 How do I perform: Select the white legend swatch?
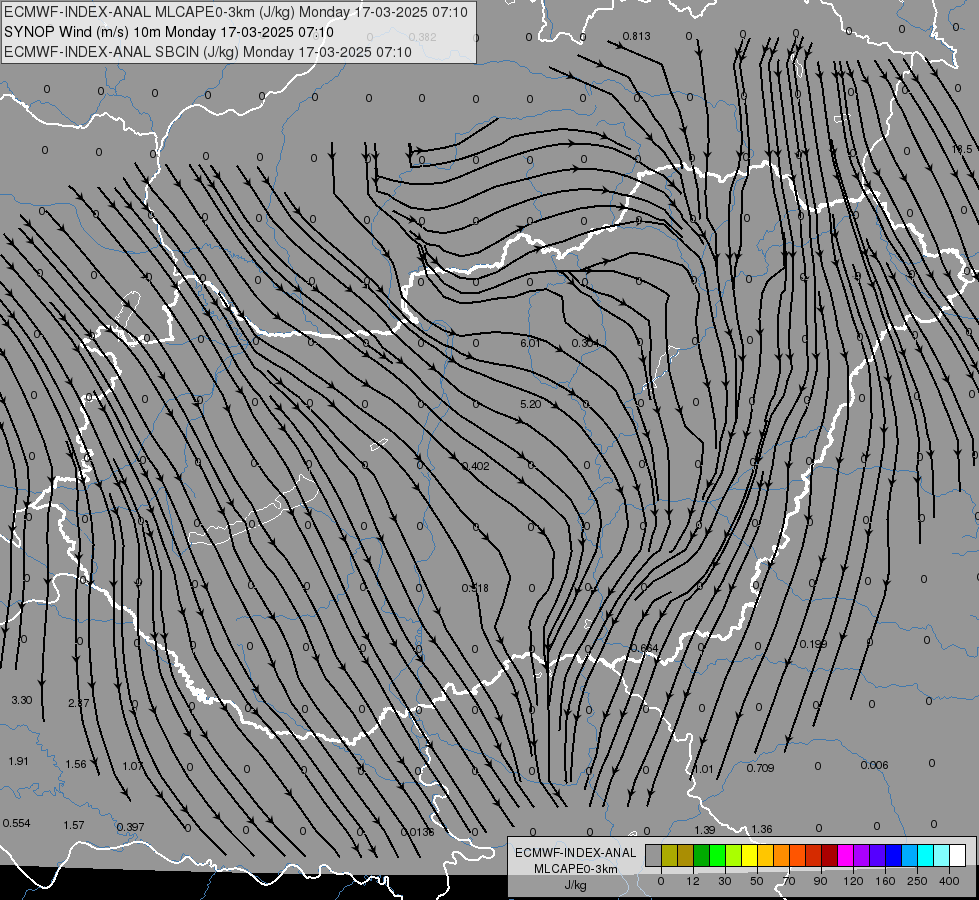957,855
